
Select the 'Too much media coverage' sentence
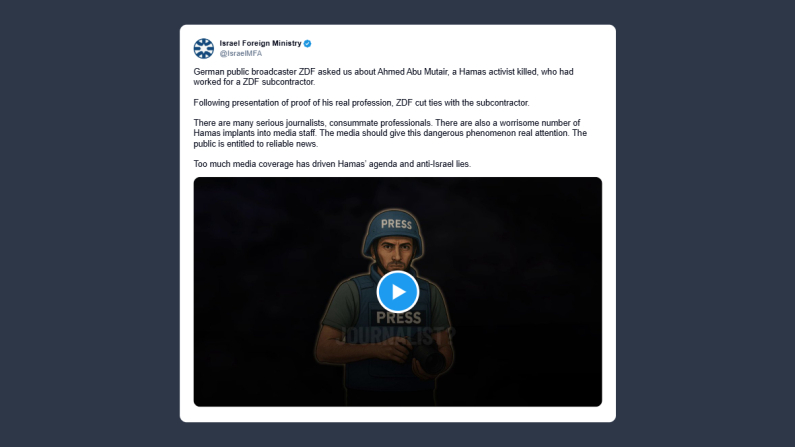click(x=332, y=164)
